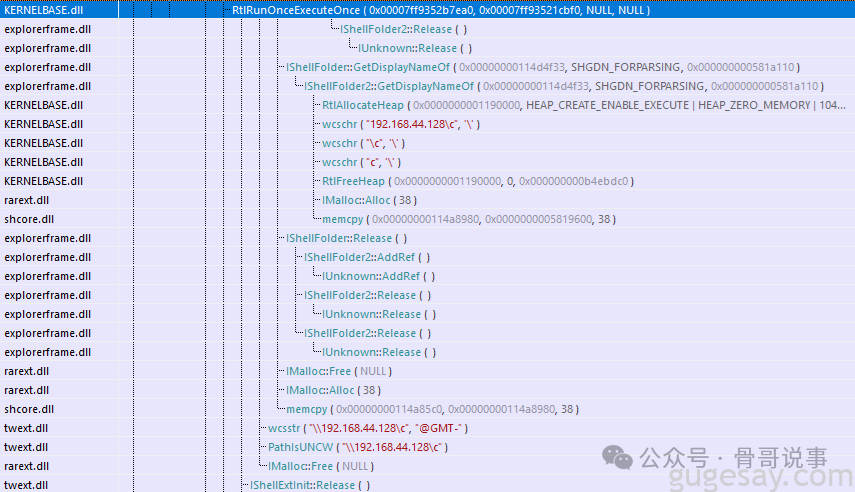
Task: Select memcpy call with destination 0x00000000114a85c0
Action: [x=432, y=409]
